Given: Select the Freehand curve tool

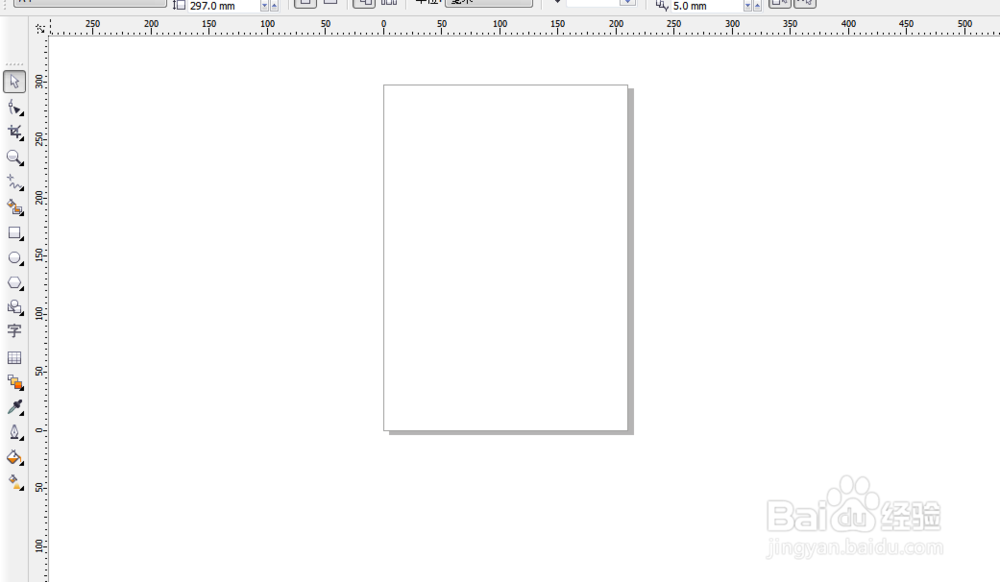Looking at the screenshot, I should tap(15, 182).
